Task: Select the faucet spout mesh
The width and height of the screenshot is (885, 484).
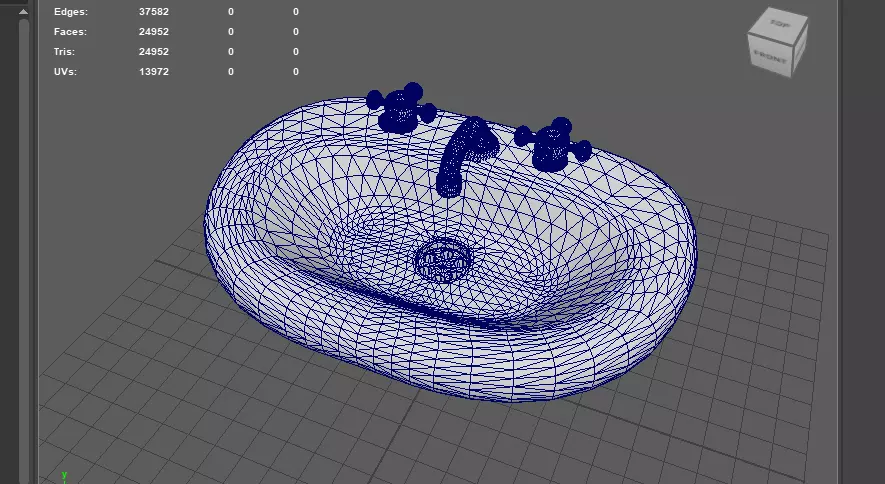Action: (466, 157)
